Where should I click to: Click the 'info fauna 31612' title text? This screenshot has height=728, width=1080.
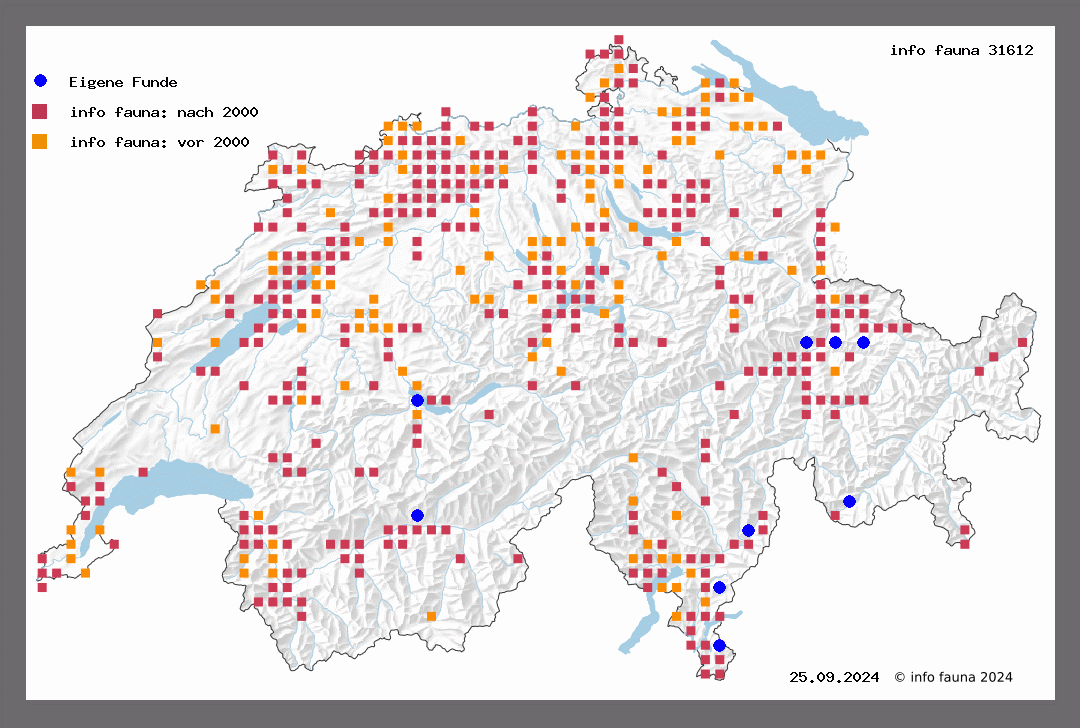pyautogui.click(x=961, y=50)
